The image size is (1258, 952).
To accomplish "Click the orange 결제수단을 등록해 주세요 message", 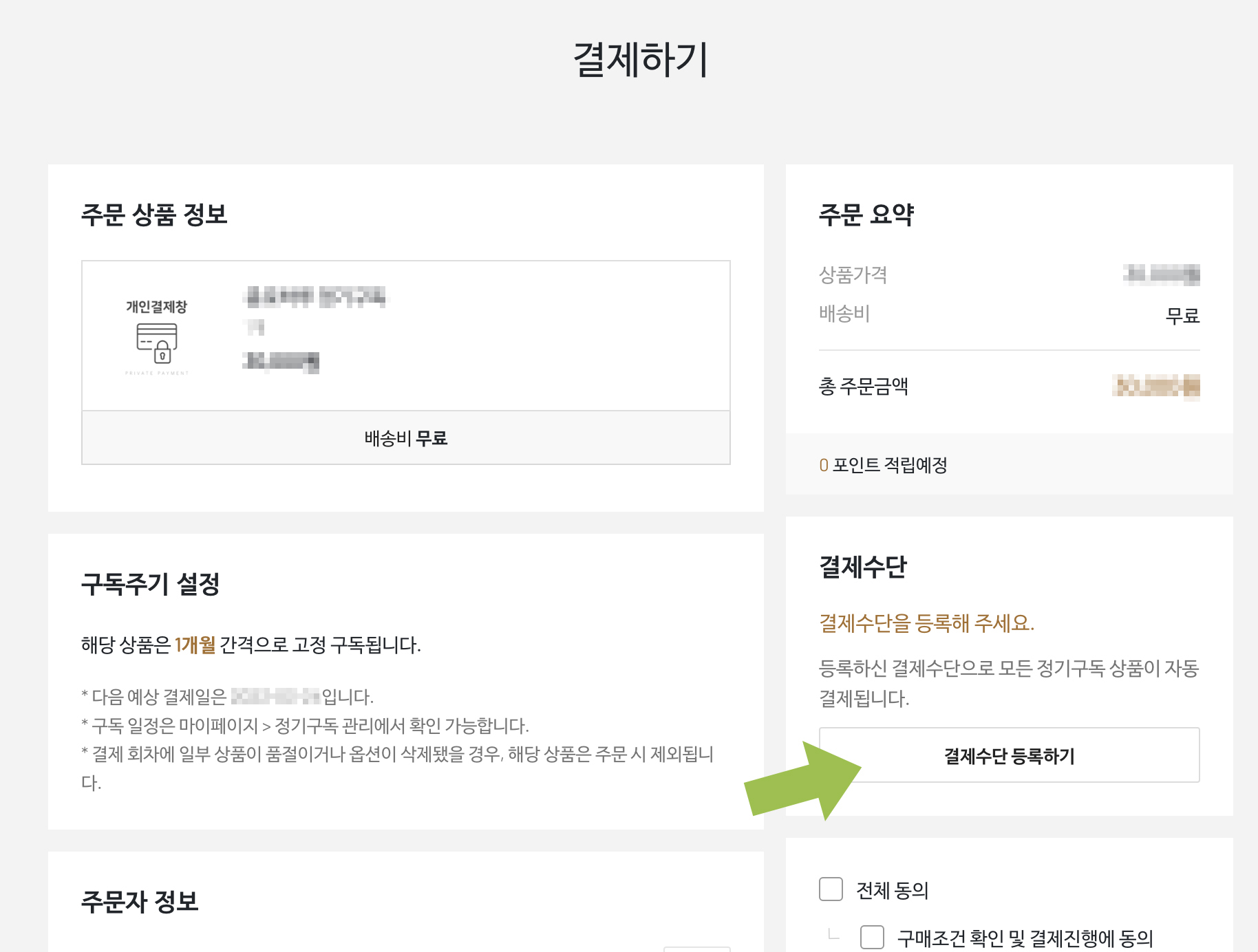I will pos(926,623).
